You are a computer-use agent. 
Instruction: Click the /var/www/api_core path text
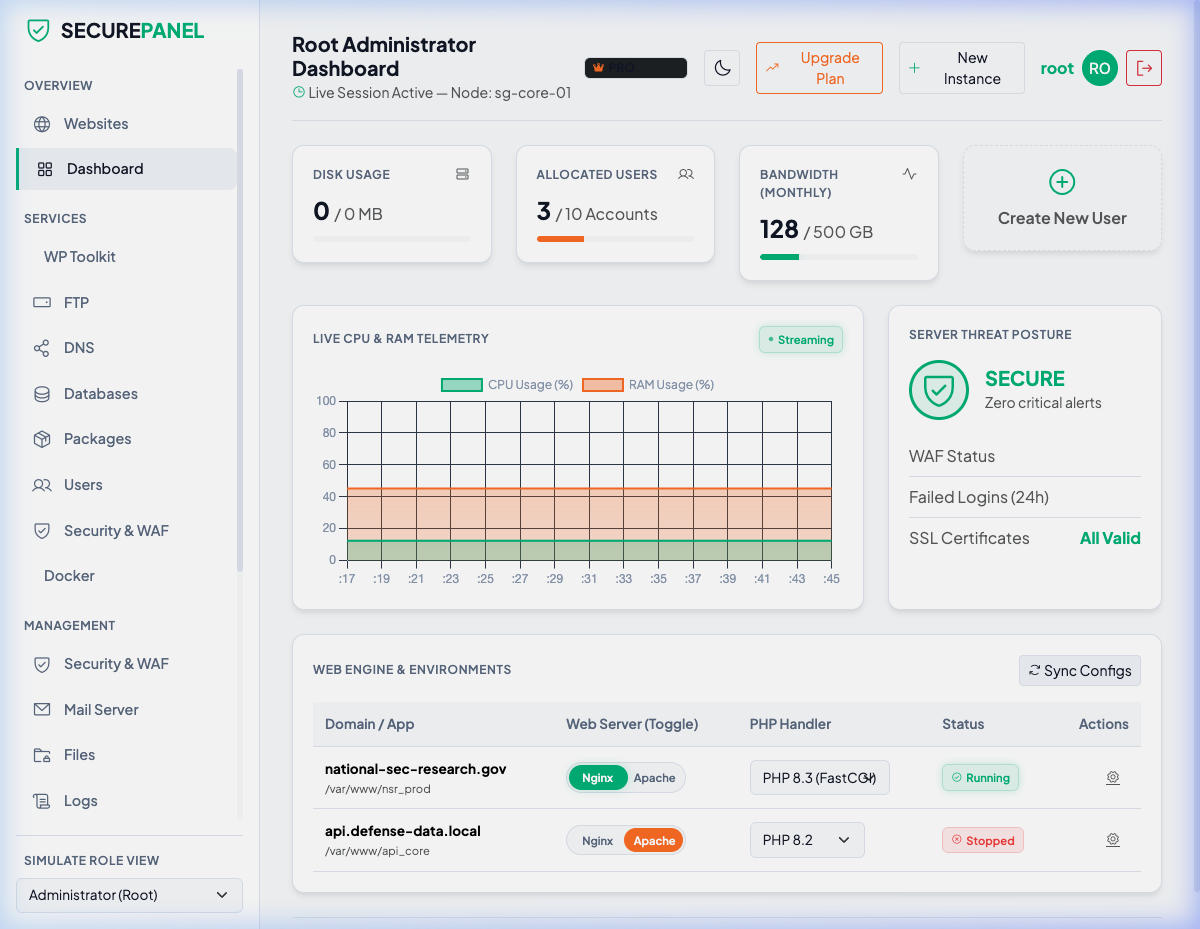click(377, 852)
